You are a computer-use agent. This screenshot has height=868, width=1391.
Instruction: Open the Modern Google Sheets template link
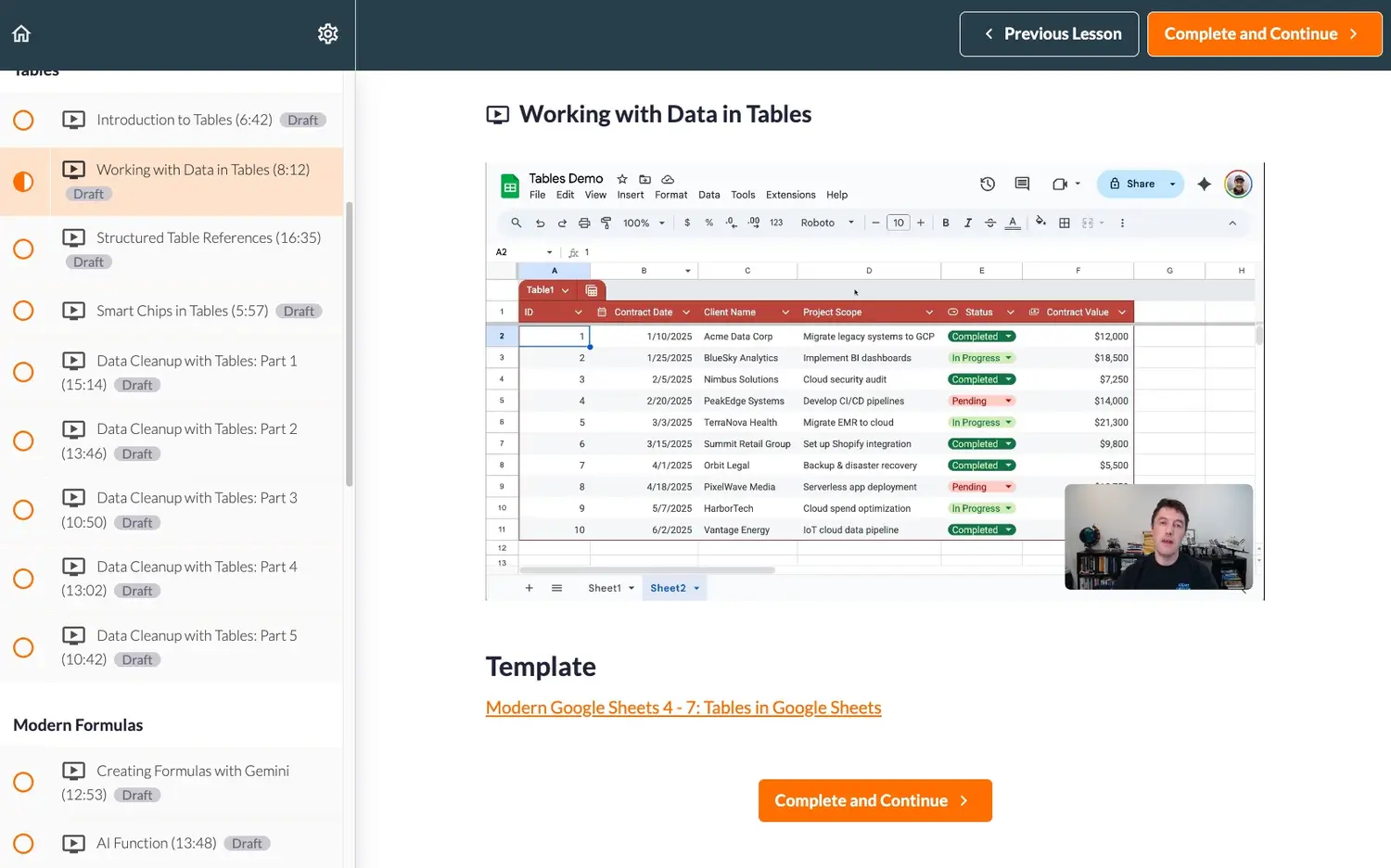(683, 708)
